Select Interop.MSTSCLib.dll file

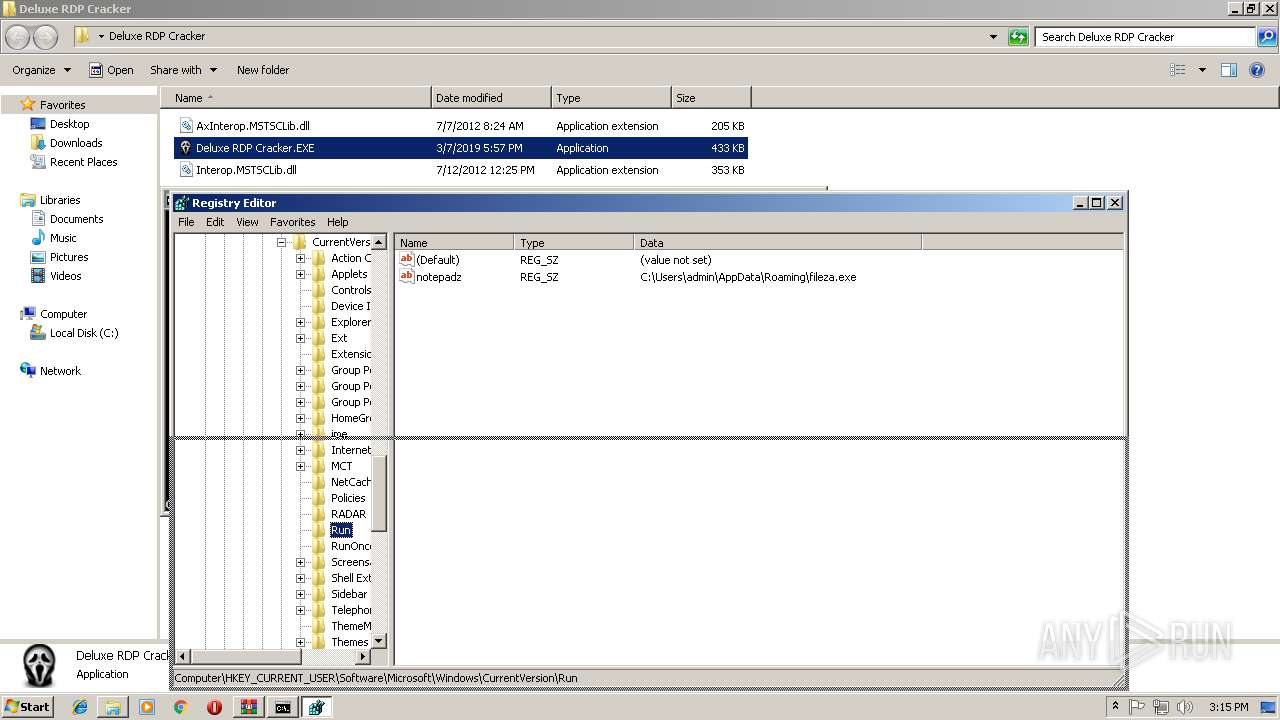(461, 170)
